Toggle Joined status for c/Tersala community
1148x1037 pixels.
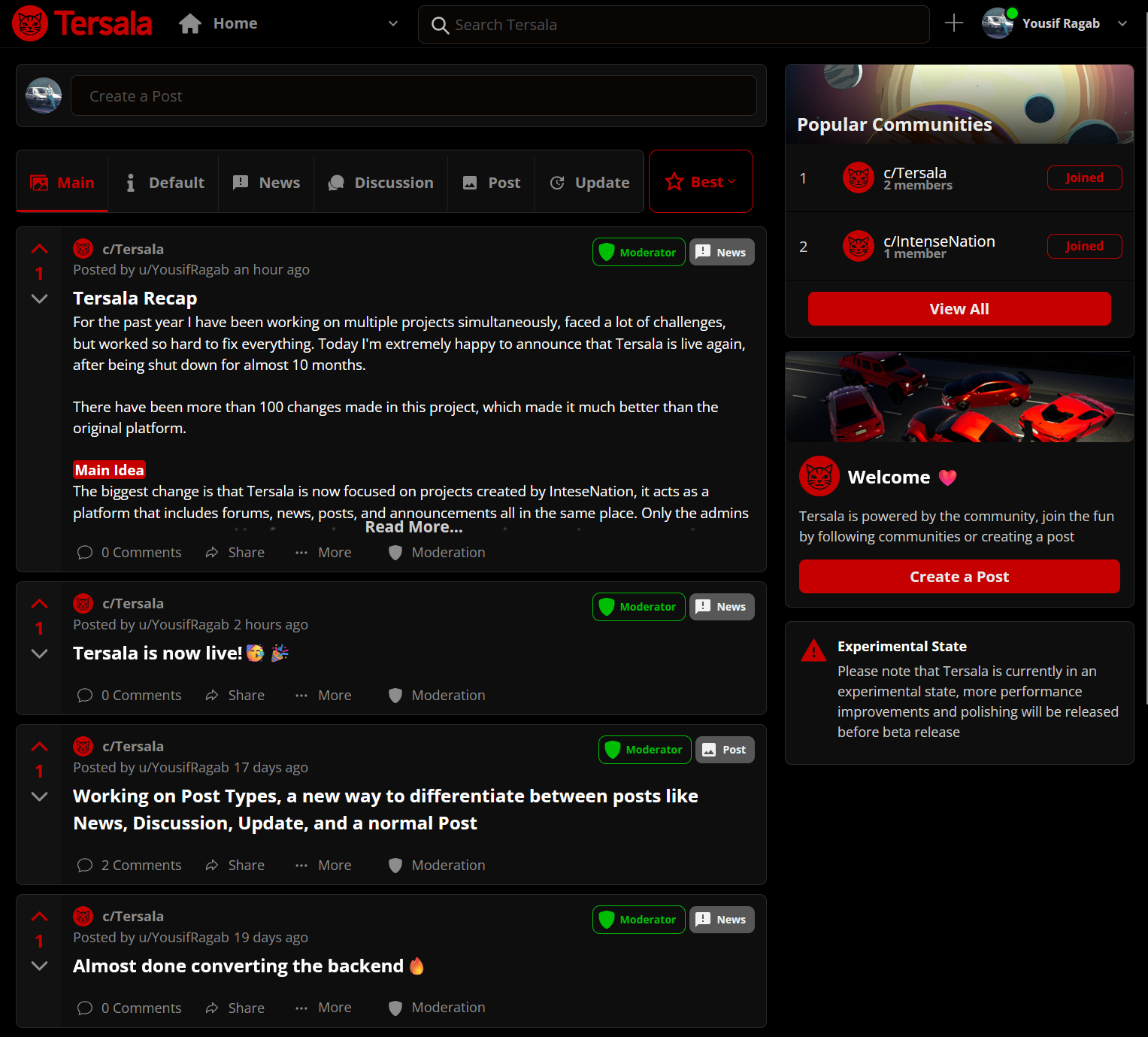[1084, 178]
